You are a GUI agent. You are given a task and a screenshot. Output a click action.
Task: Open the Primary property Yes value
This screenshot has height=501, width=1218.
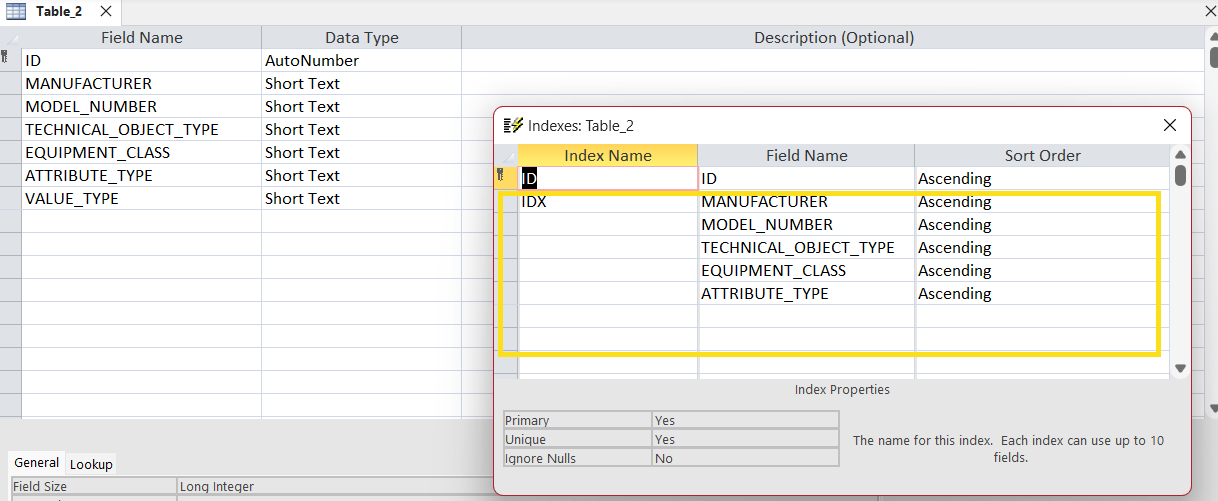(744, 421)
